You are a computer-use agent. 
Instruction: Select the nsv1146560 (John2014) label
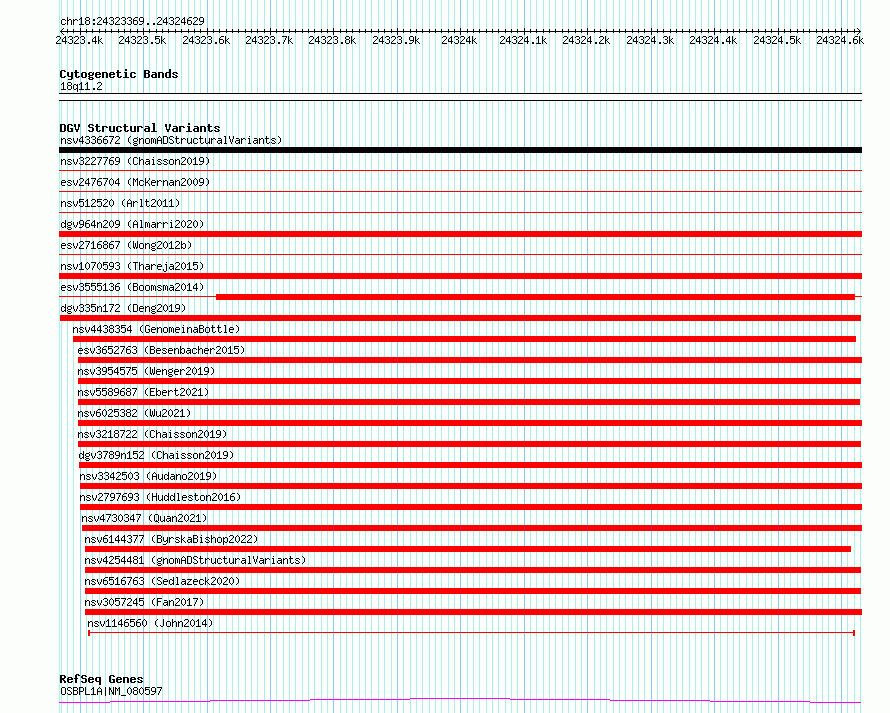(150, 623)
